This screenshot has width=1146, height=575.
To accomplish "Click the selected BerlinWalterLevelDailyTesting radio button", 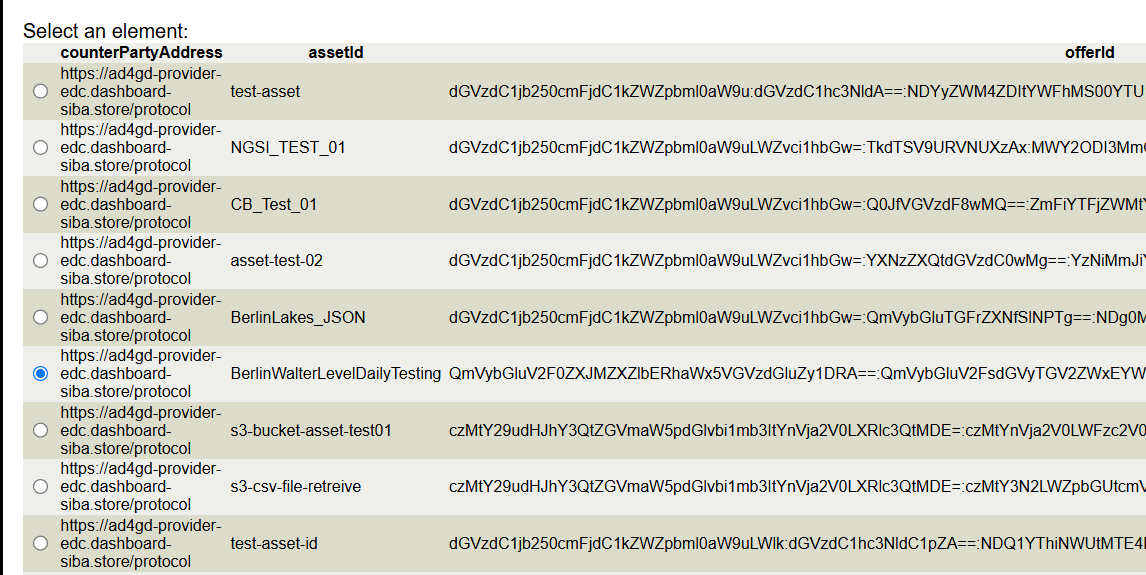I will (x=40, y=374).
